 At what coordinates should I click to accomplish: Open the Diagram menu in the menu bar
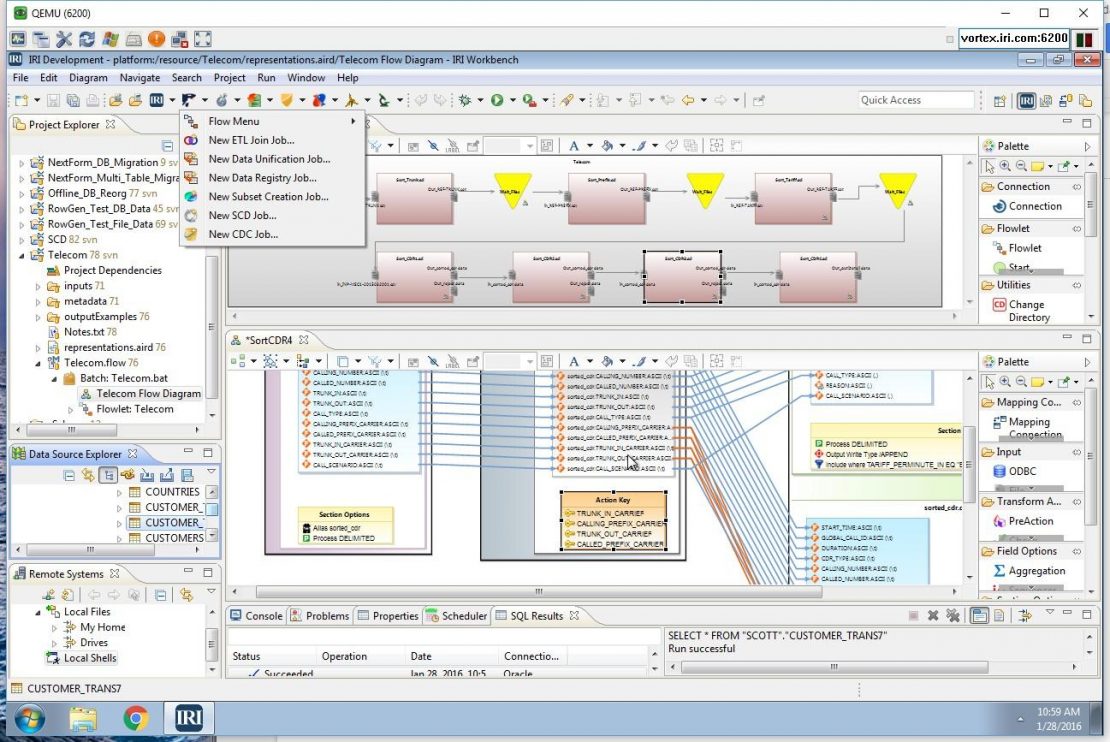point(88,78)
